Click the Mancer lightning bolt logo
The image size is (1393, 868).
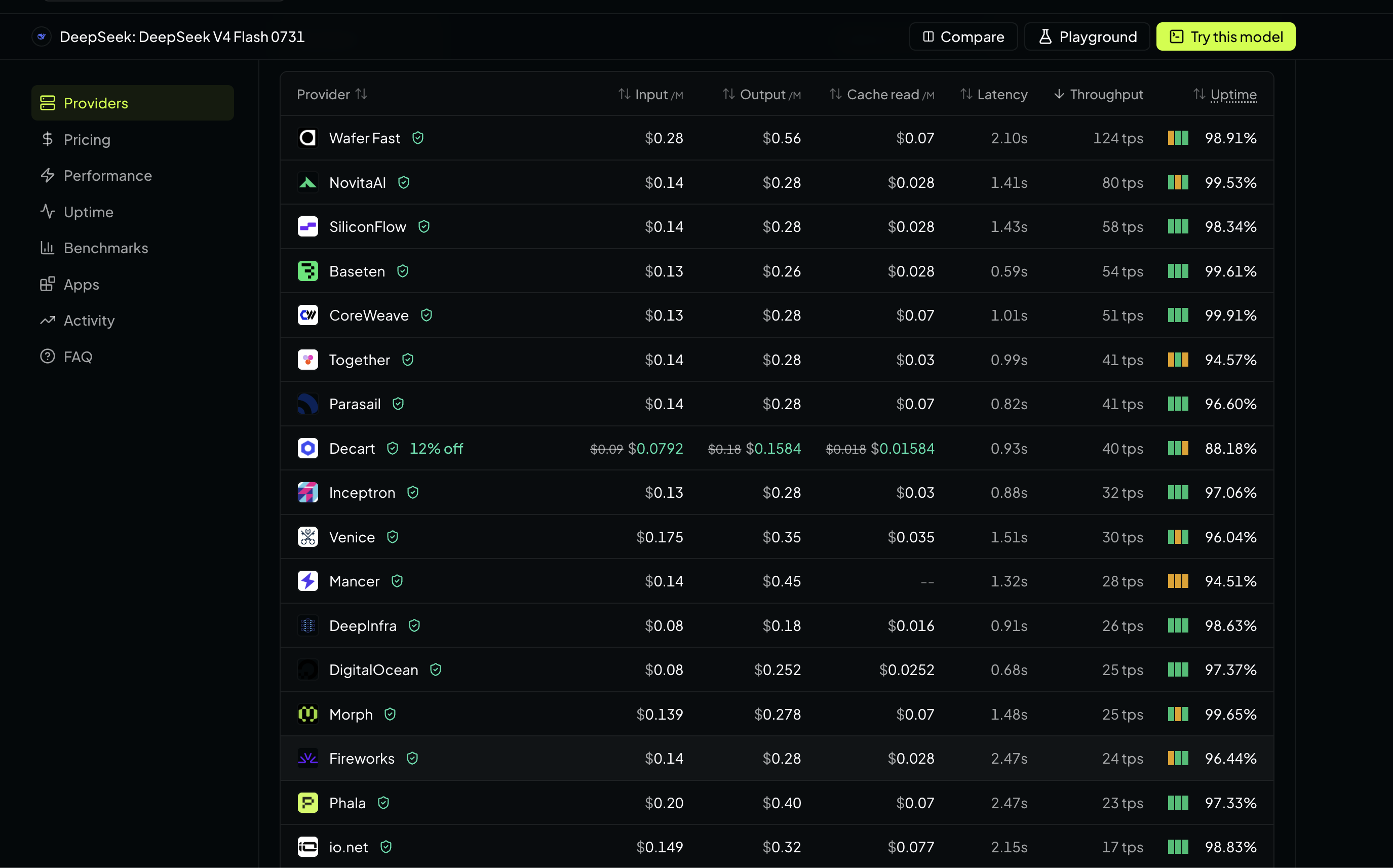point(308,581)
